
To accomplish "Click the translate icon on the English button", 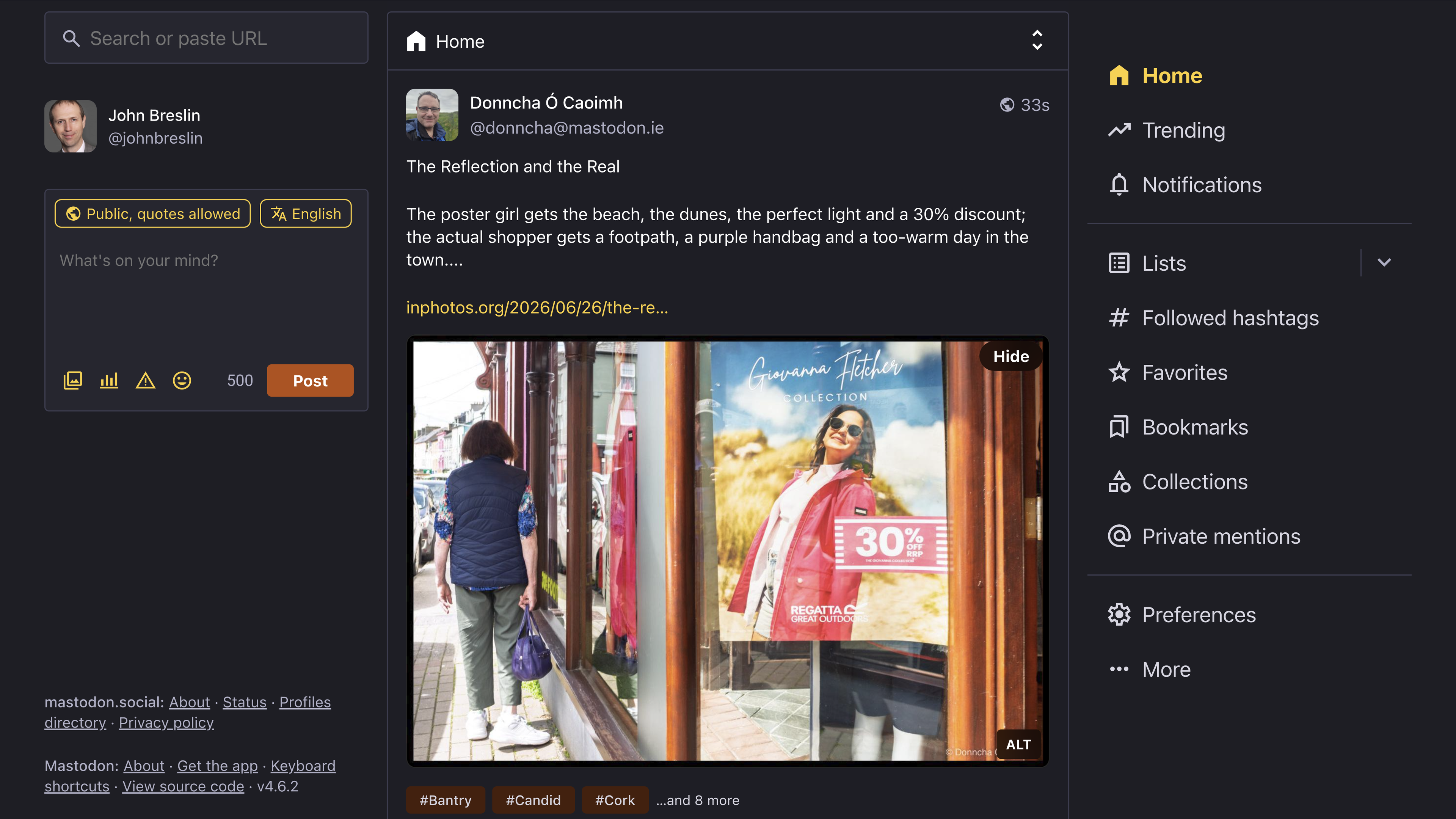I will click(x=278, y=213).
